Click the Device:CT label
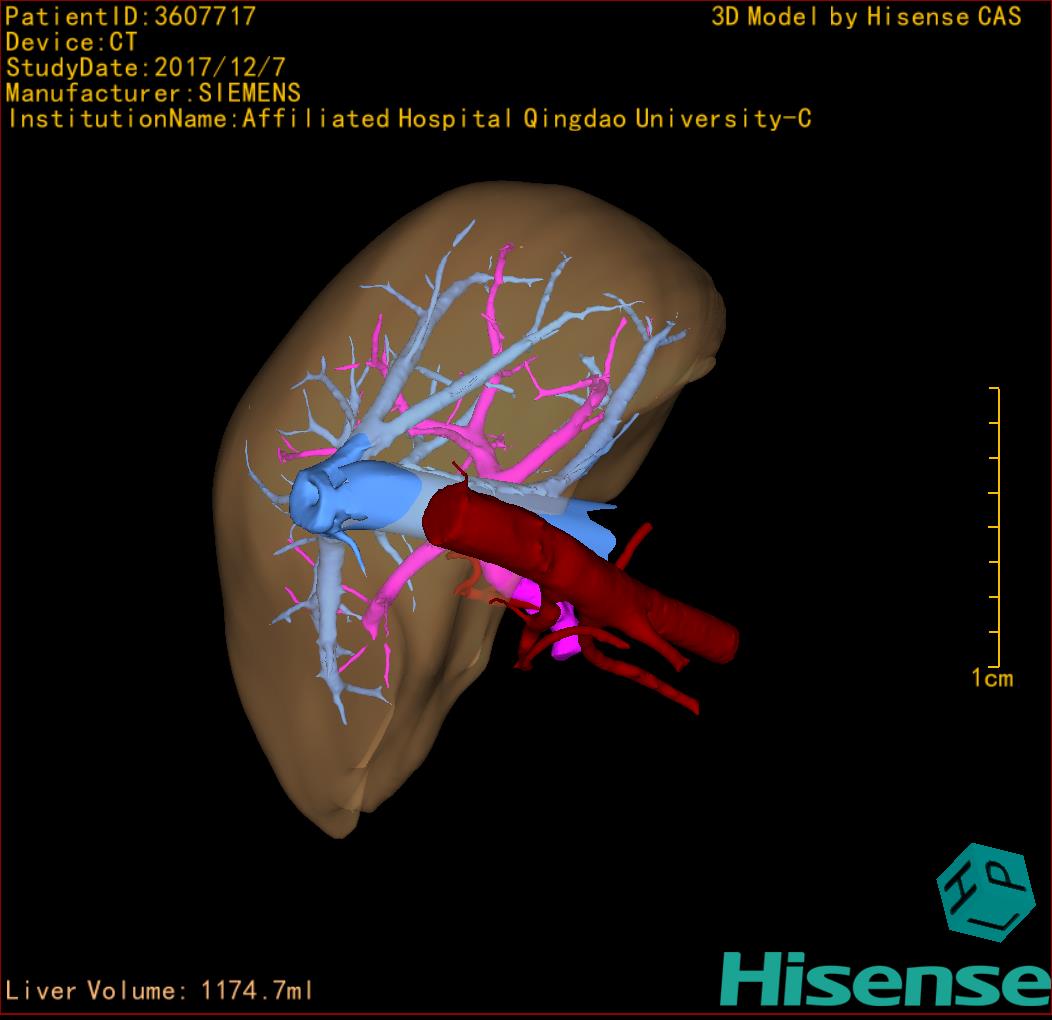Image resolution: width=1052 pixels, height=1020 pixels. click(71, 42)
